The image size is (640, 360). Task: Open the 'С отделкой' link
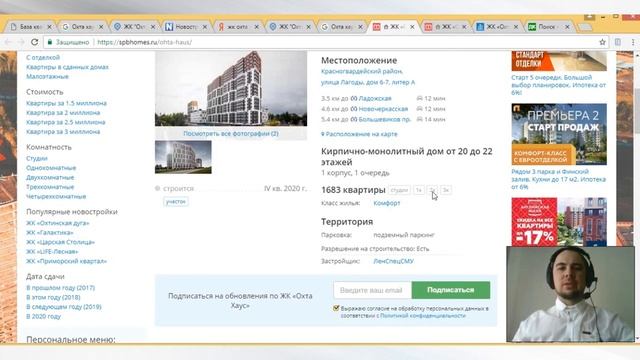point(43,58)
